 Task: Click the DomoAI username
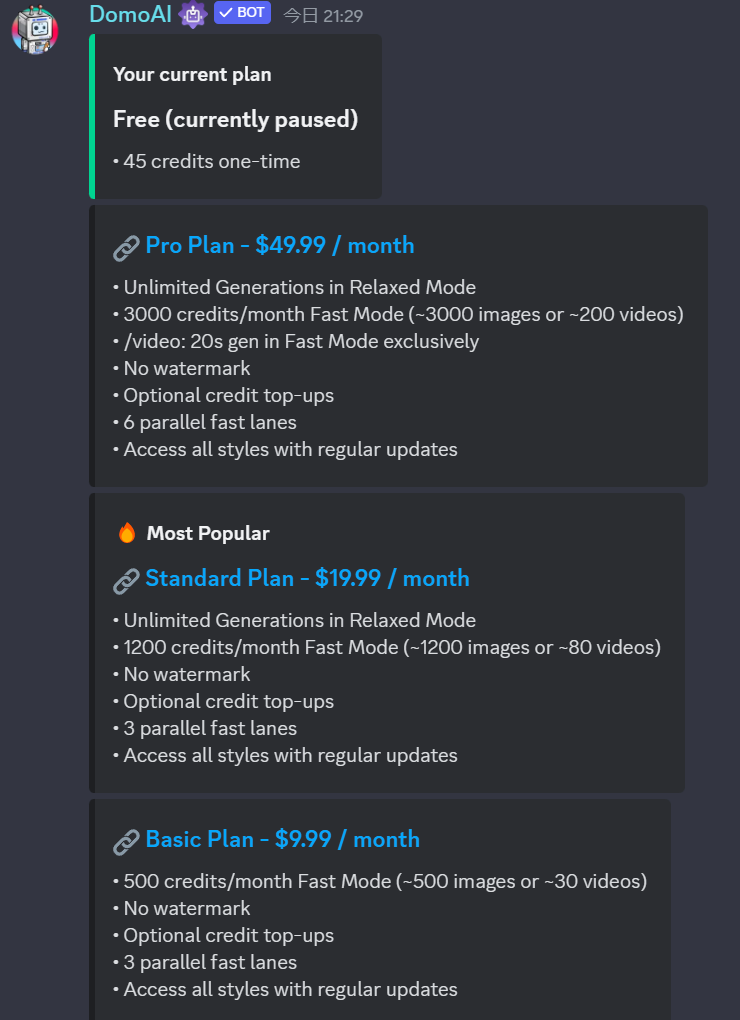(131, 14)
